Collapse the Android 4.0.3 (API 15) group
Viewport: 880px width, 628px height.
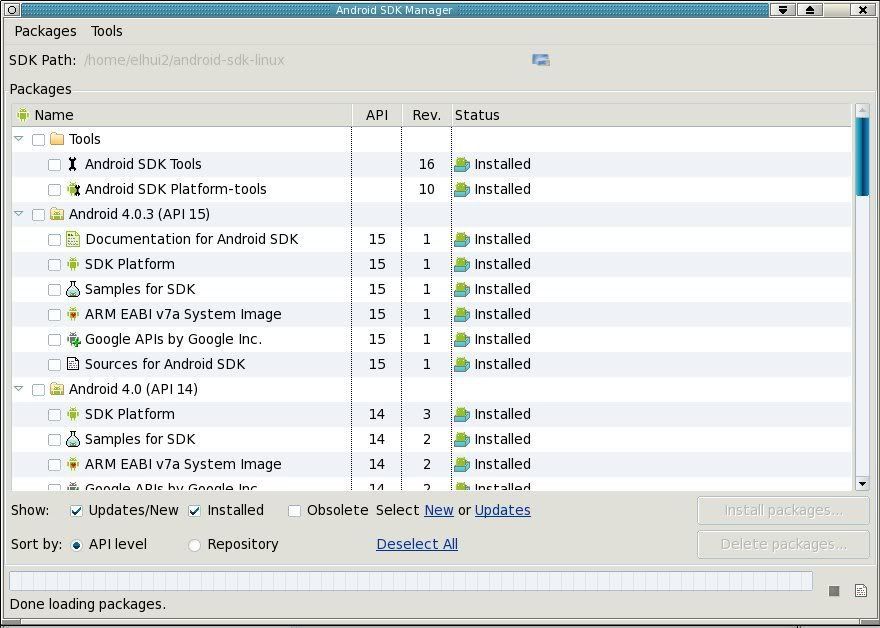pos(19,213)
